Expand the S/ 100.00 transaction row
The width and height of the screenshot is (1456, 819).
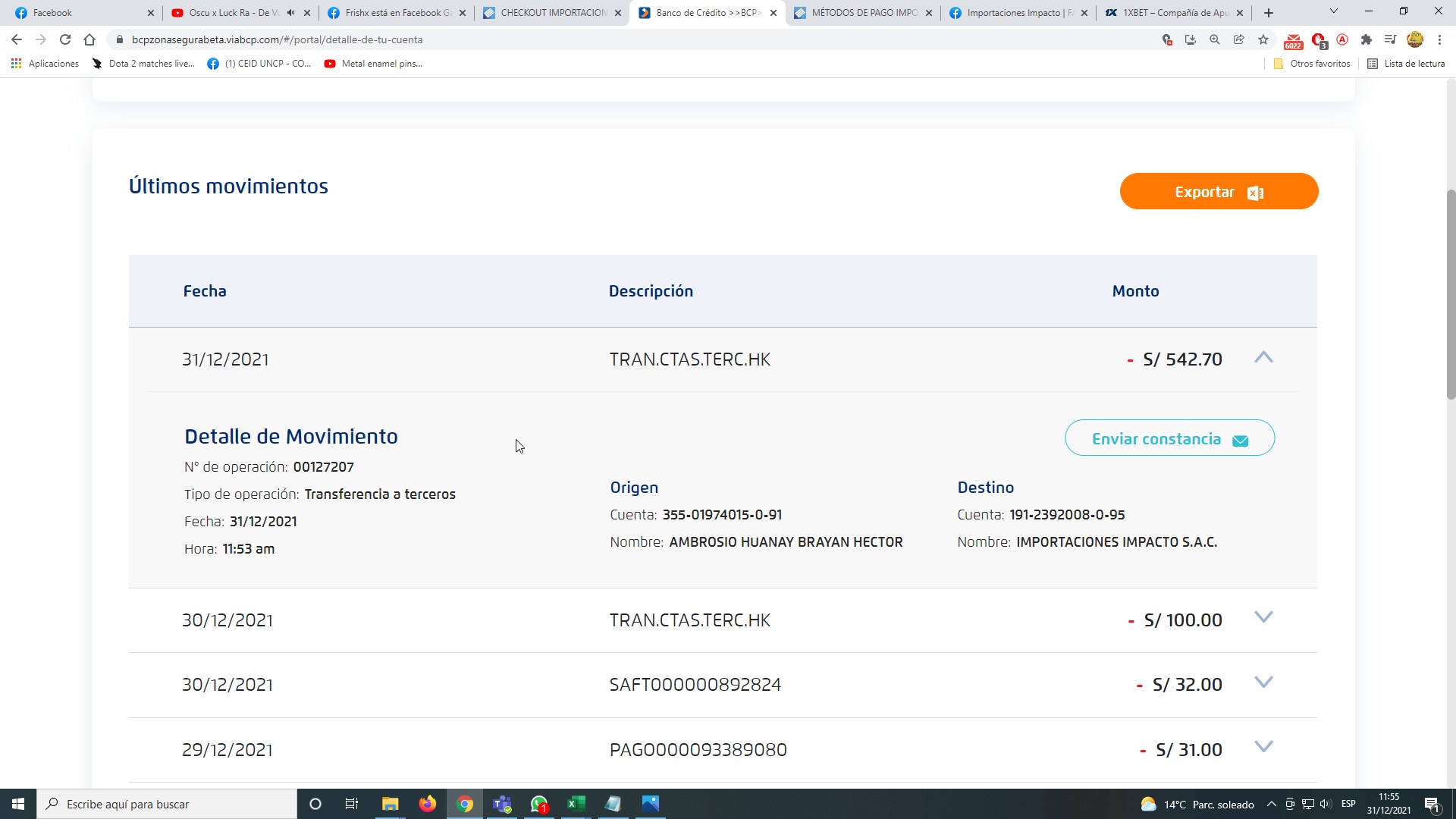[1263, 618]
